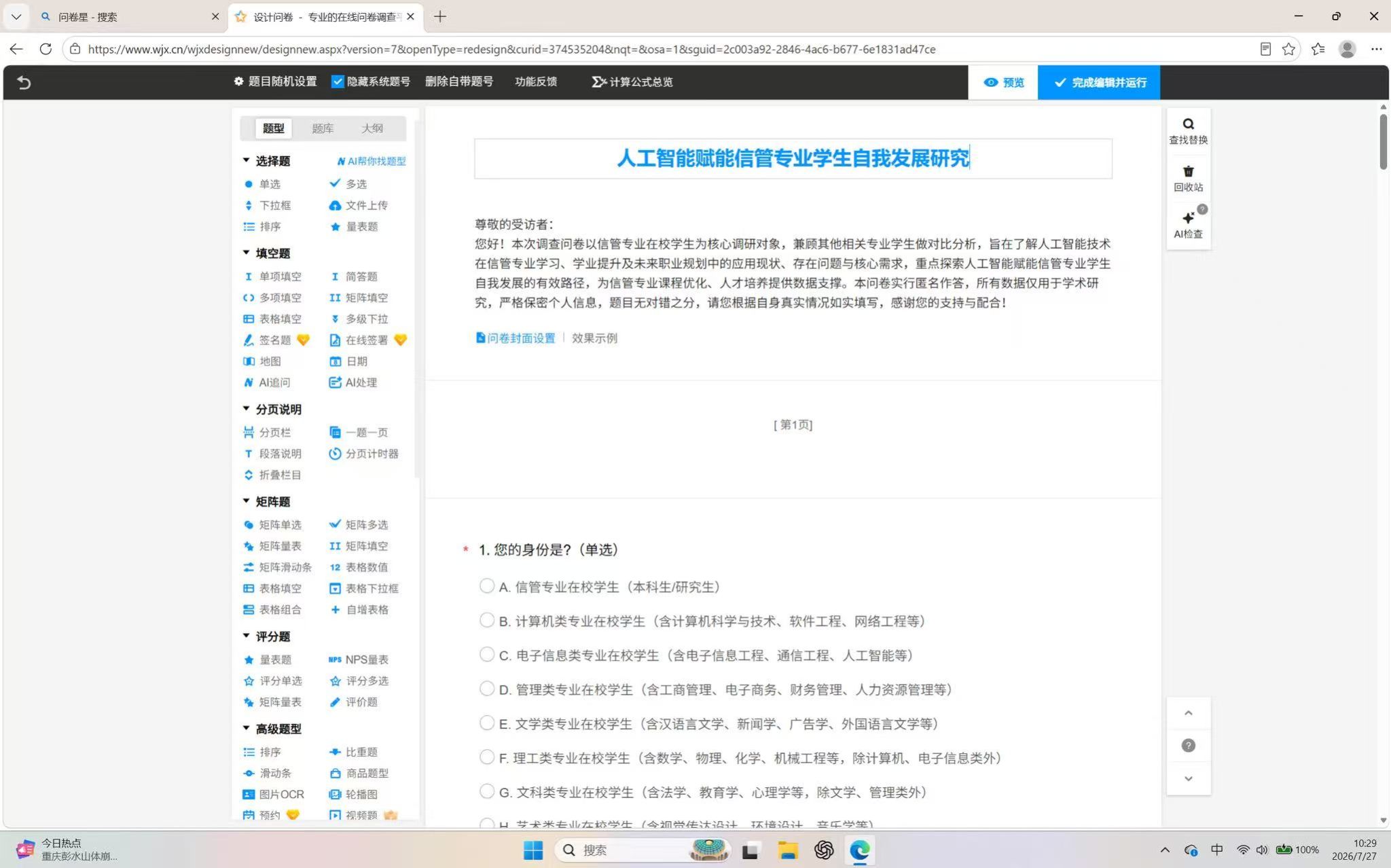Add a 签名题 signature question

tap(267, 340)
